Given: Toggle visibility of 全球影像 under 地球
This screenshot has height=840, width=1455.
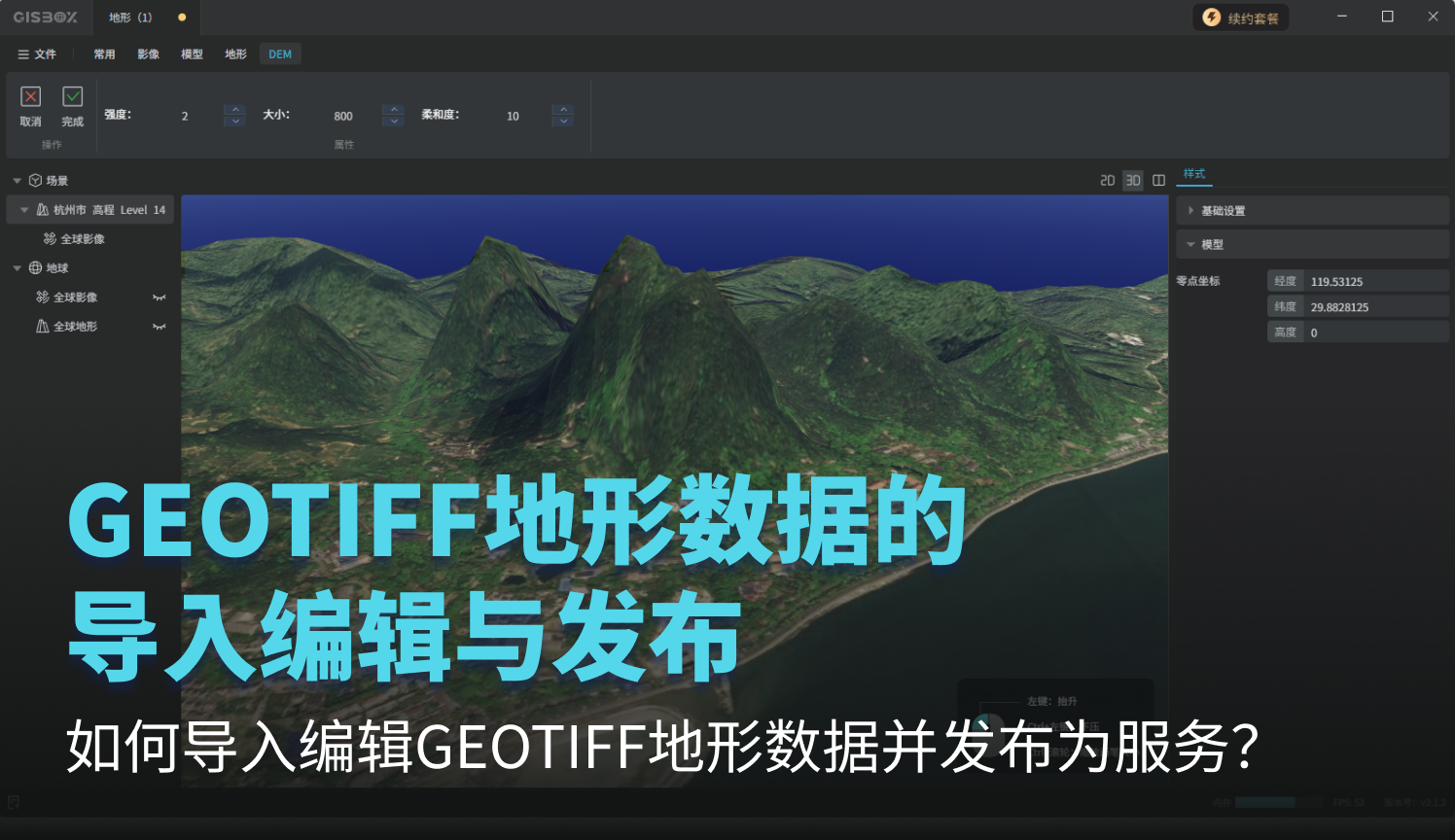Looking at the screenshot, I should [x=160, y=297].
